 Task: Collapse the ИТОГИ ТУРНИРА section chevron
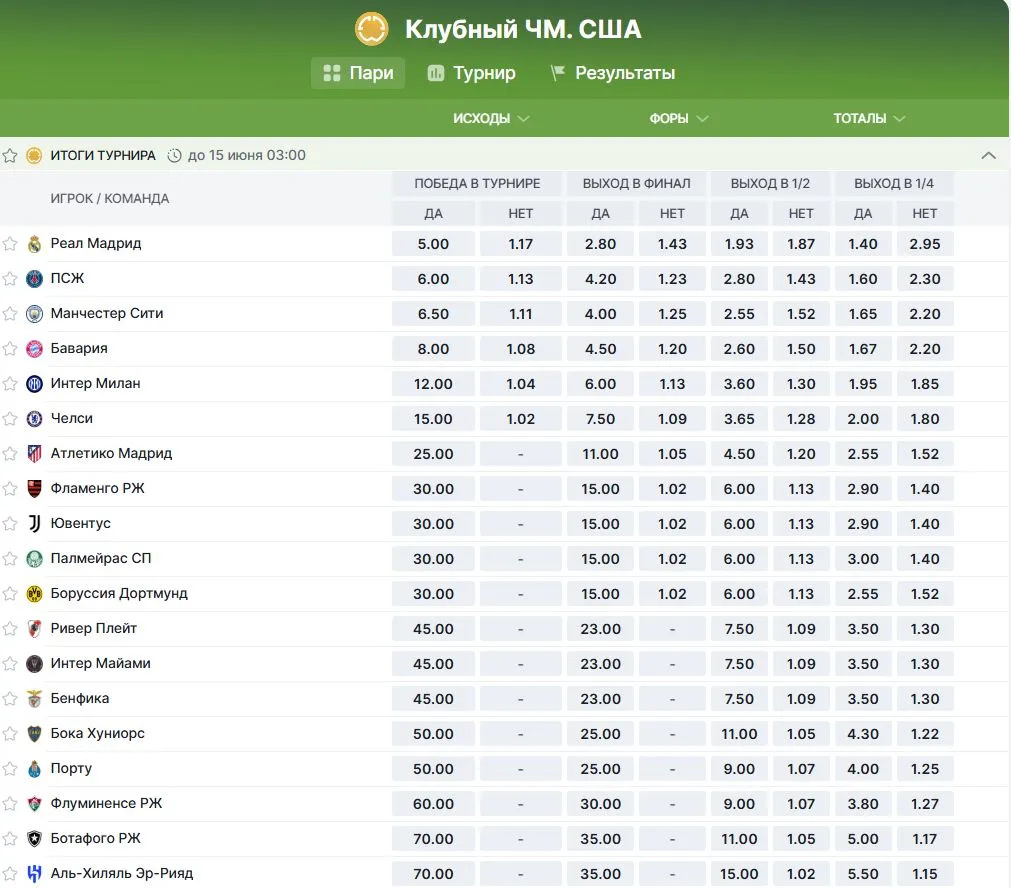(989, 156)
